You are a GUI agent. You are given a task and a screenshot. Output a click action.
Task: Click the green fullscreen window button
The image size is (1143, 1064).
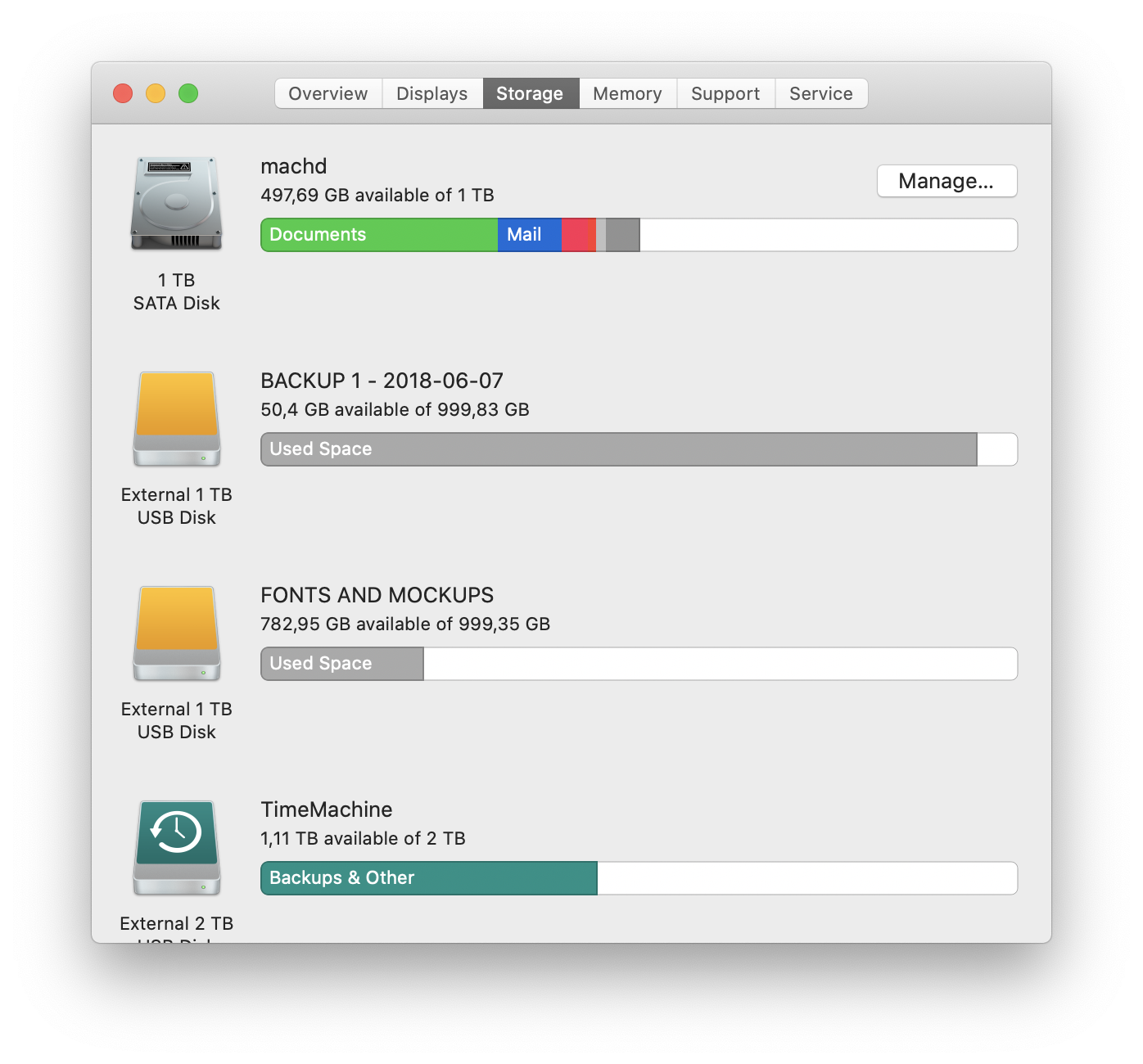[188, 93]
